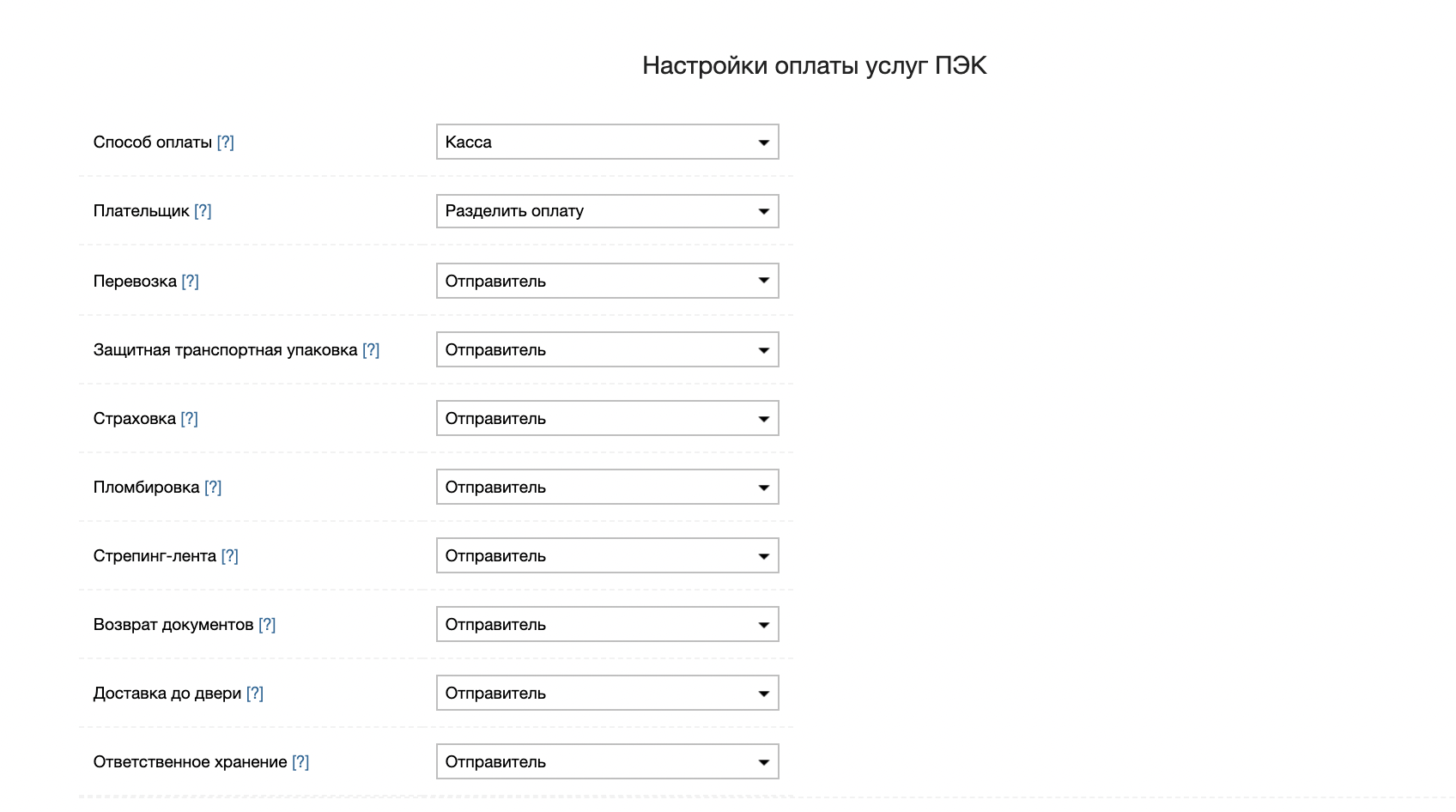Screen dimensions: 1456x812
Task: Click the help icon for Ответственное хранение
Action: [x=300, y=762]
